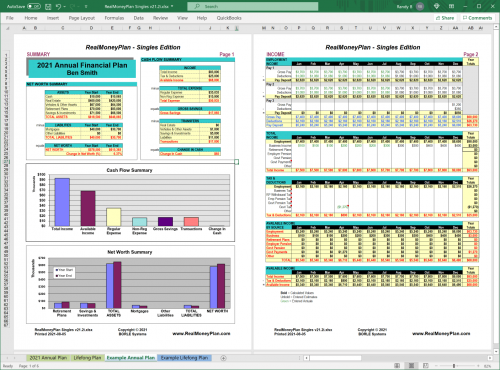Click the www.RealMoneyPlan.com link on page 1

[201, 333]
